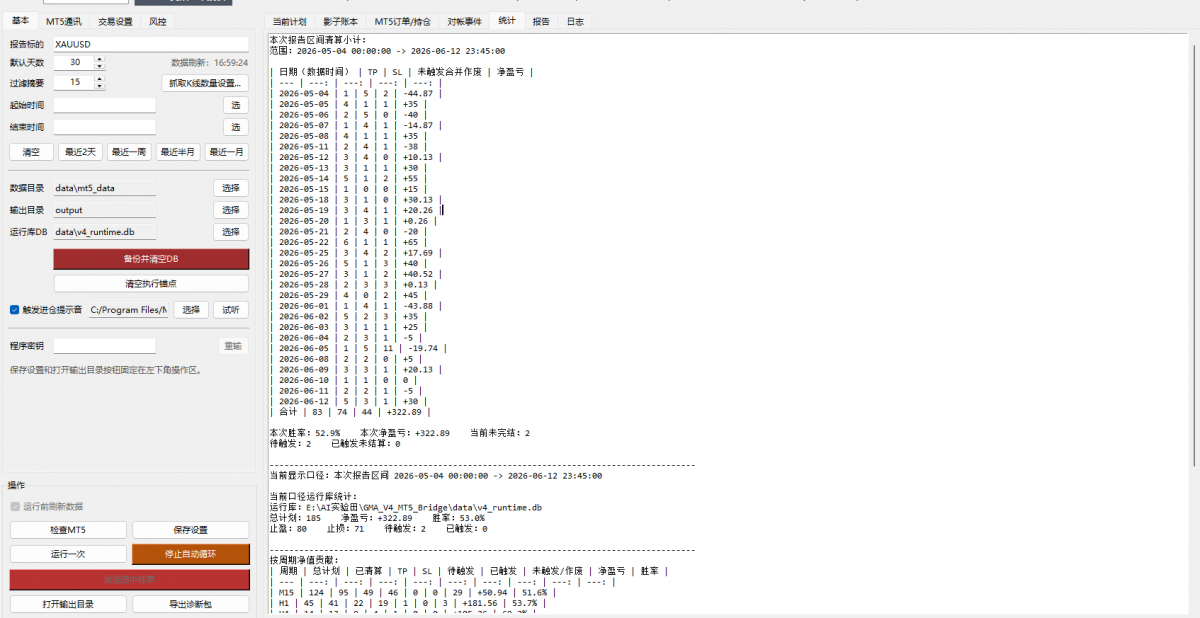Viewport: 1200px width, 618px height.
Task: Open the 风控 tab
Action: click(x=158, y=21)
